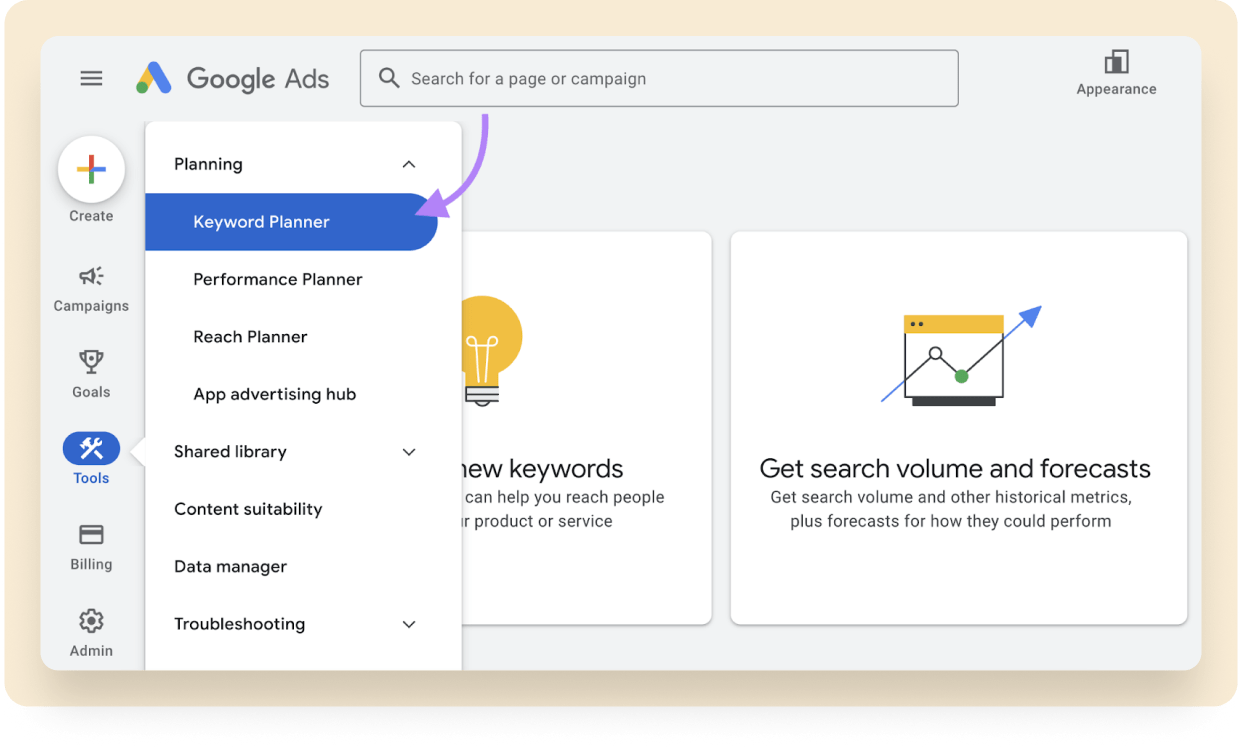The image size is (1241, 747).
Task: Expand the Troubleshooting section
Action: click(x=408, y=624)
